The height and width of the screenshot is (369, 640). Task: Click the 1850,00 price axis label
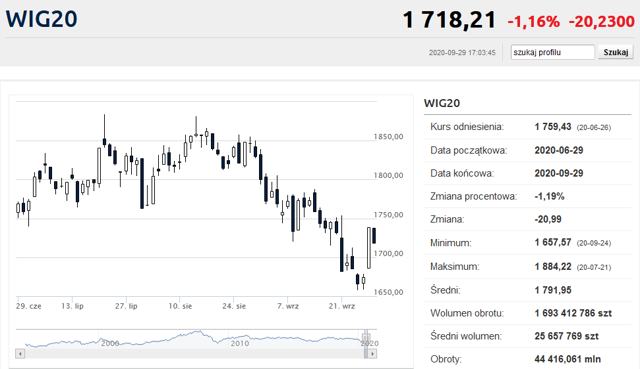pos(389,136)
